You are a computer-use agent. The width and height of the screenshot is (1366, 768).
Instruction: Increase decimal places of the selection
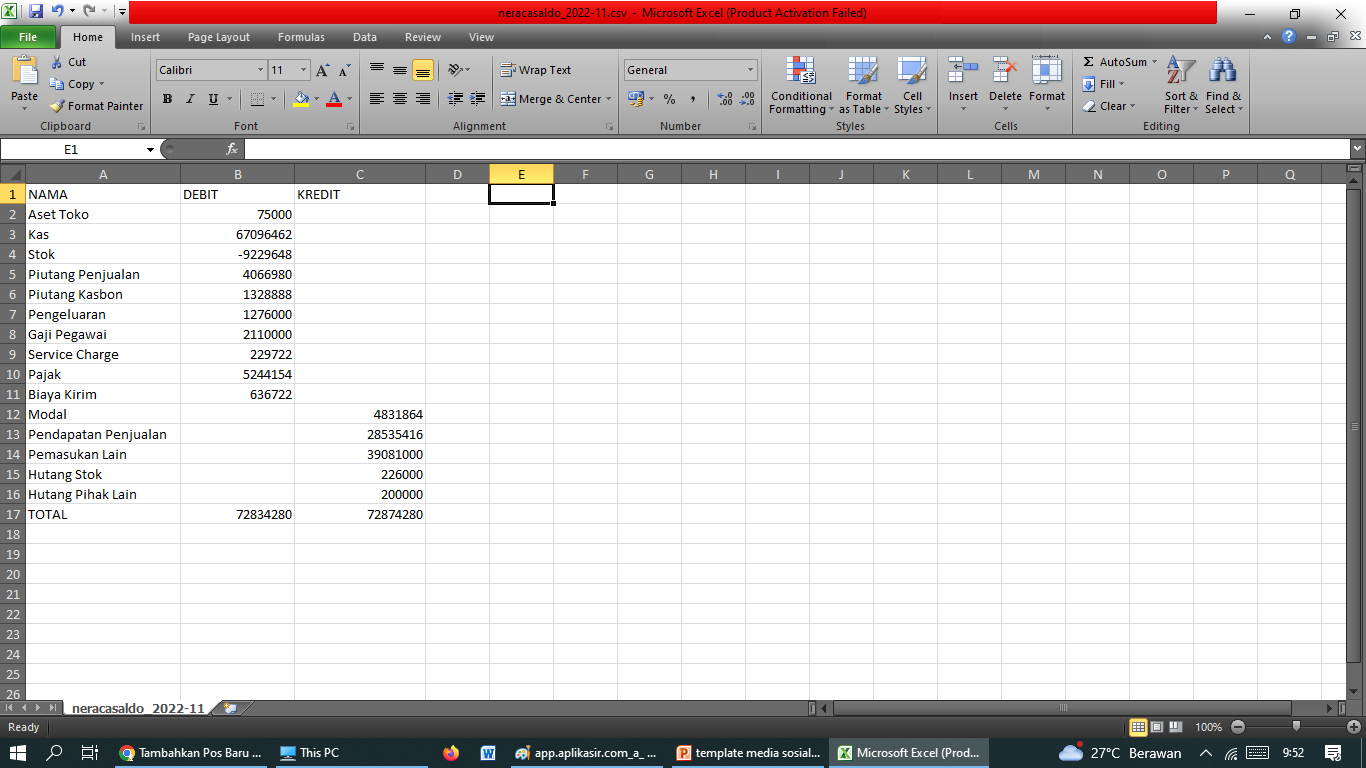(x=723, y=100)
